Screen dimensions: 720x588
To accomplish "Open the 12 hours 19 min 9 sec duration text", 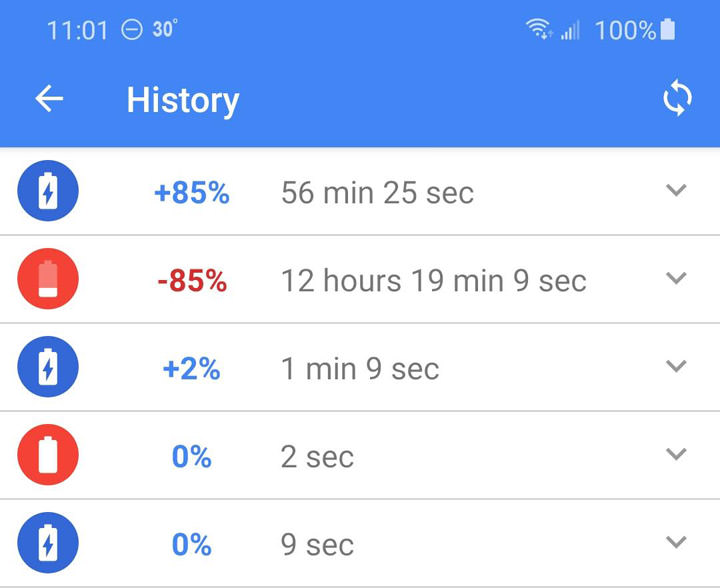I will pyautogui.click(x=433, y=281).
